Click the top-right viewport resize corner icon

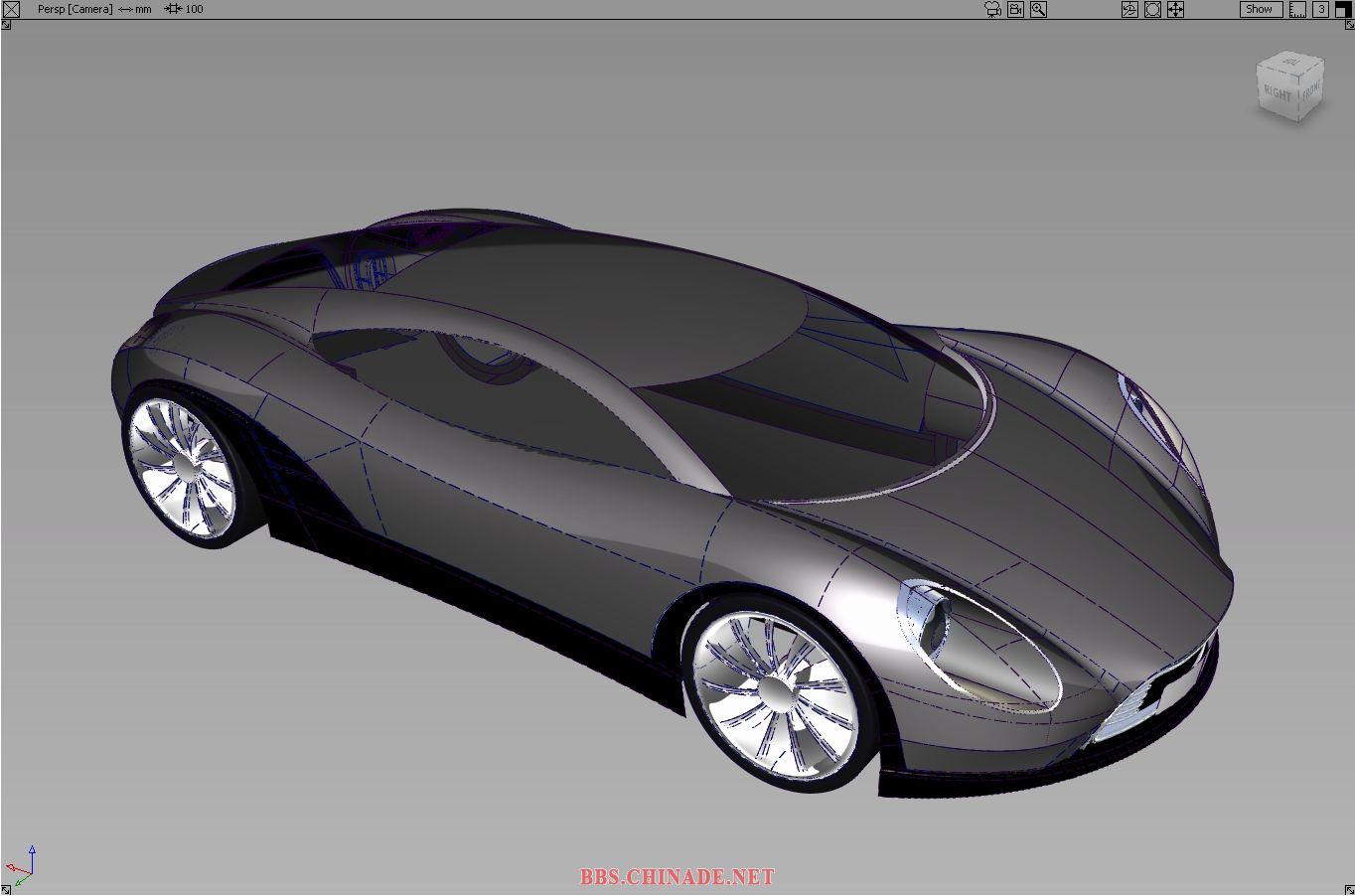point(1348,25)
